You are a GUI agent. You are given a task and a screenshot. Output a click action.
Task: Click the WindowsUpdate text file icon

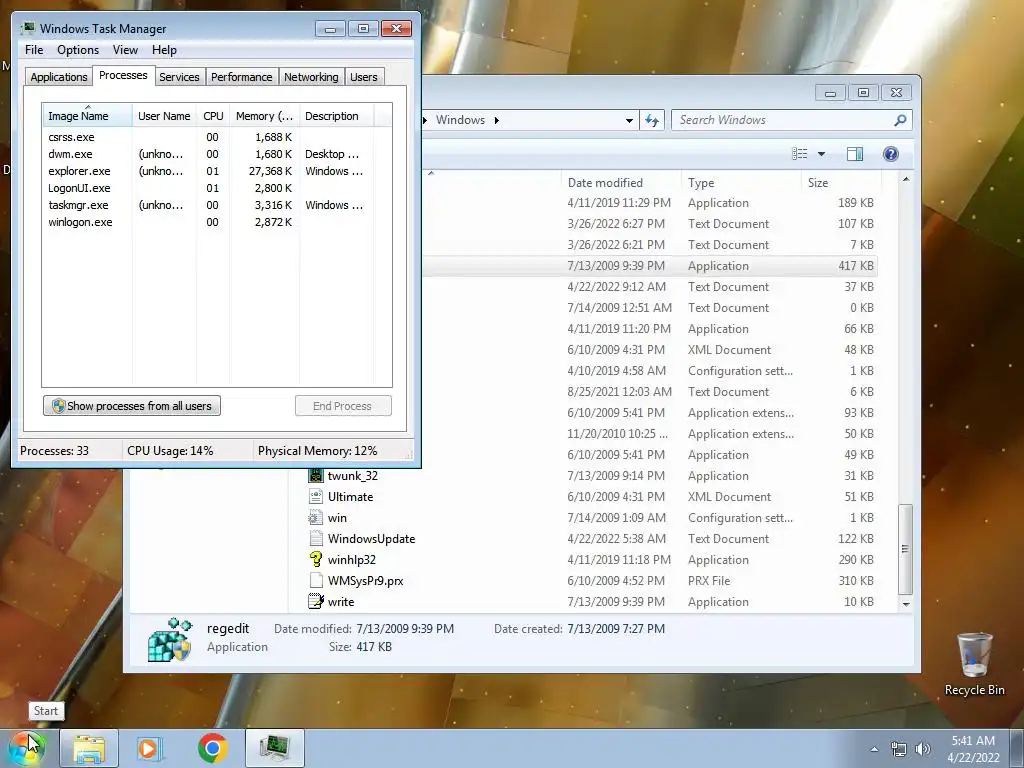316,538
